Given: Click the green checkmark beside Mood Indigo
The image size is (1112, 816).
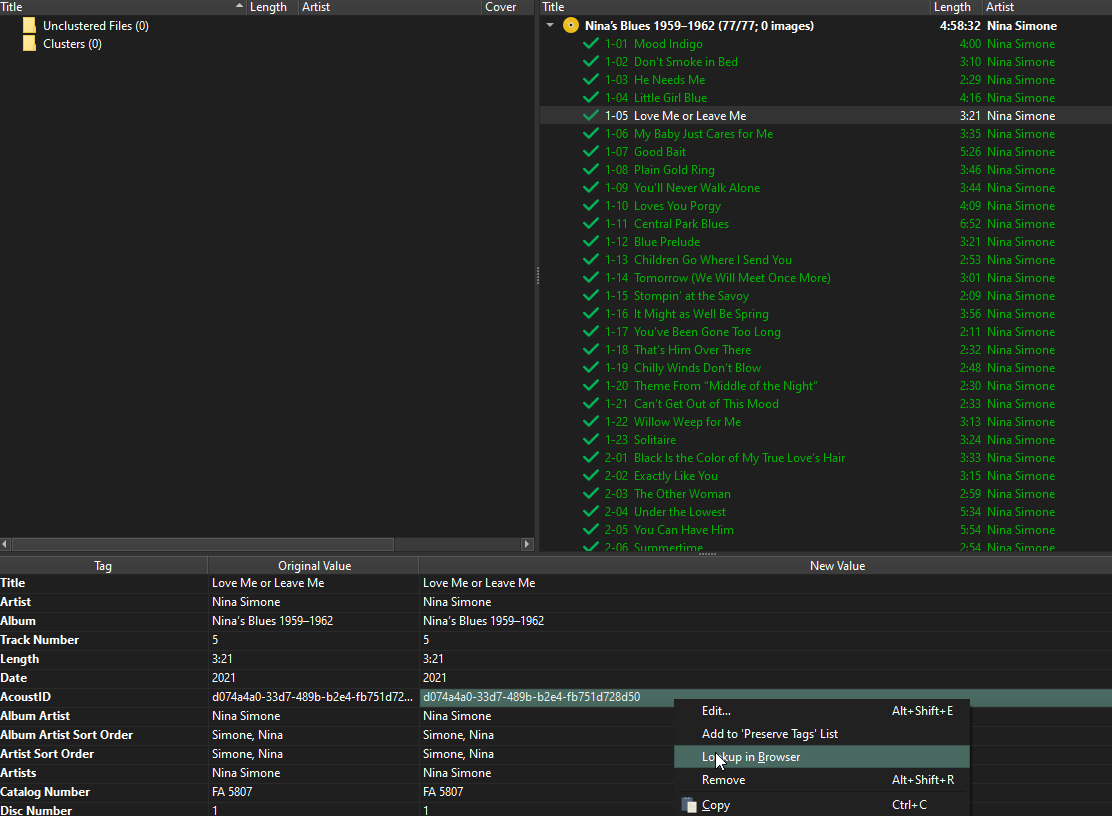Looking at the screenshot, I should pos(591,44).
